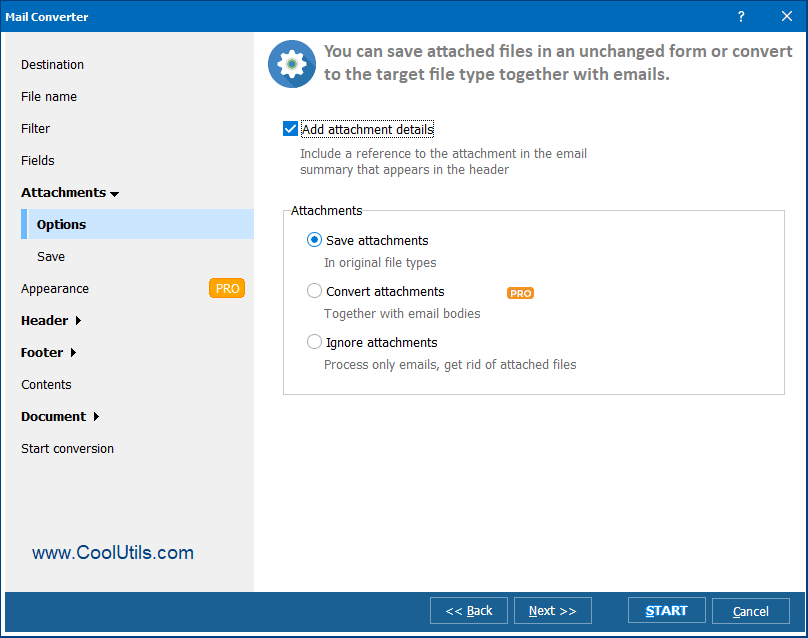Click Start conversion in the sidebar
The height and width of the screenshot is (638, 808).
coord(67,448)
